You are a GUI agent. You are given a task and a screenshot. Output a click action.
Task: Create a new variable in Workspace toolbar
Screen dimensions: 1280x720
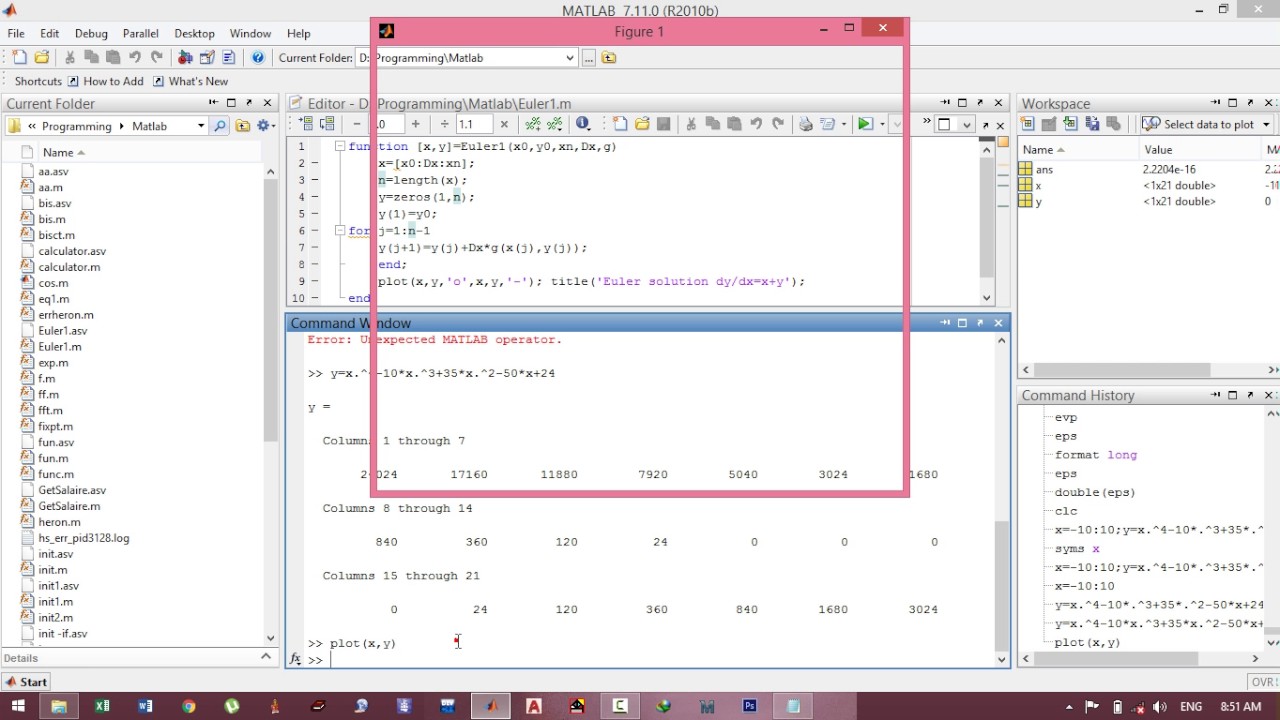[1027, 124]
